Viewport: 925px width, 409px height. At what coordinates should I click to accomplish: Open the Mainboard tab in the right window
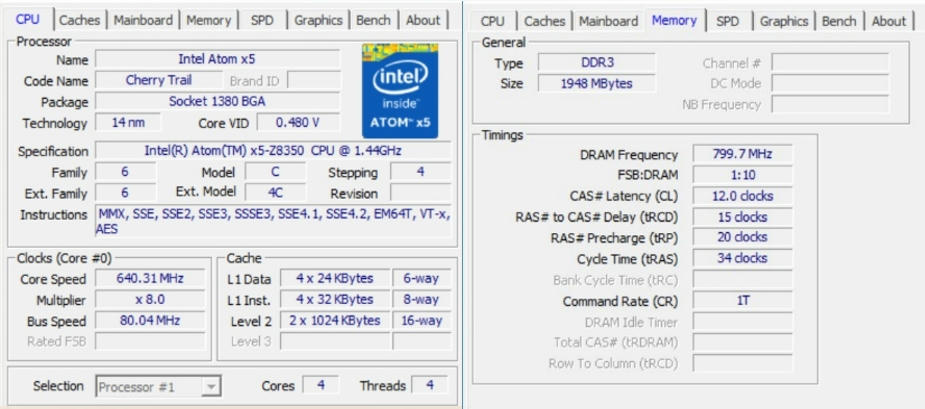tap(608, 21)
